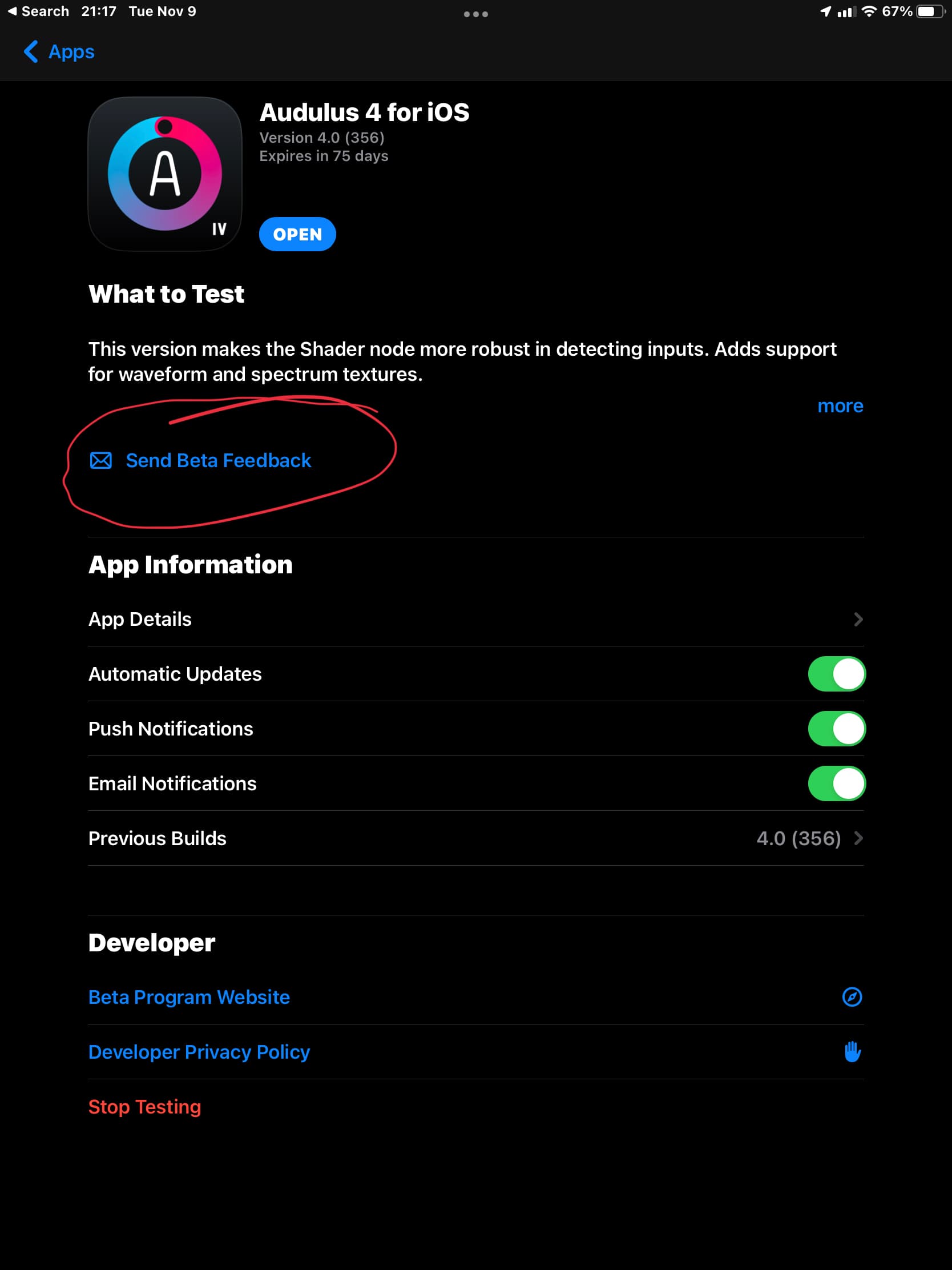Disable the Automatic Updates toggle
This screenshot has width=952, height=1270.
[836, 673]
